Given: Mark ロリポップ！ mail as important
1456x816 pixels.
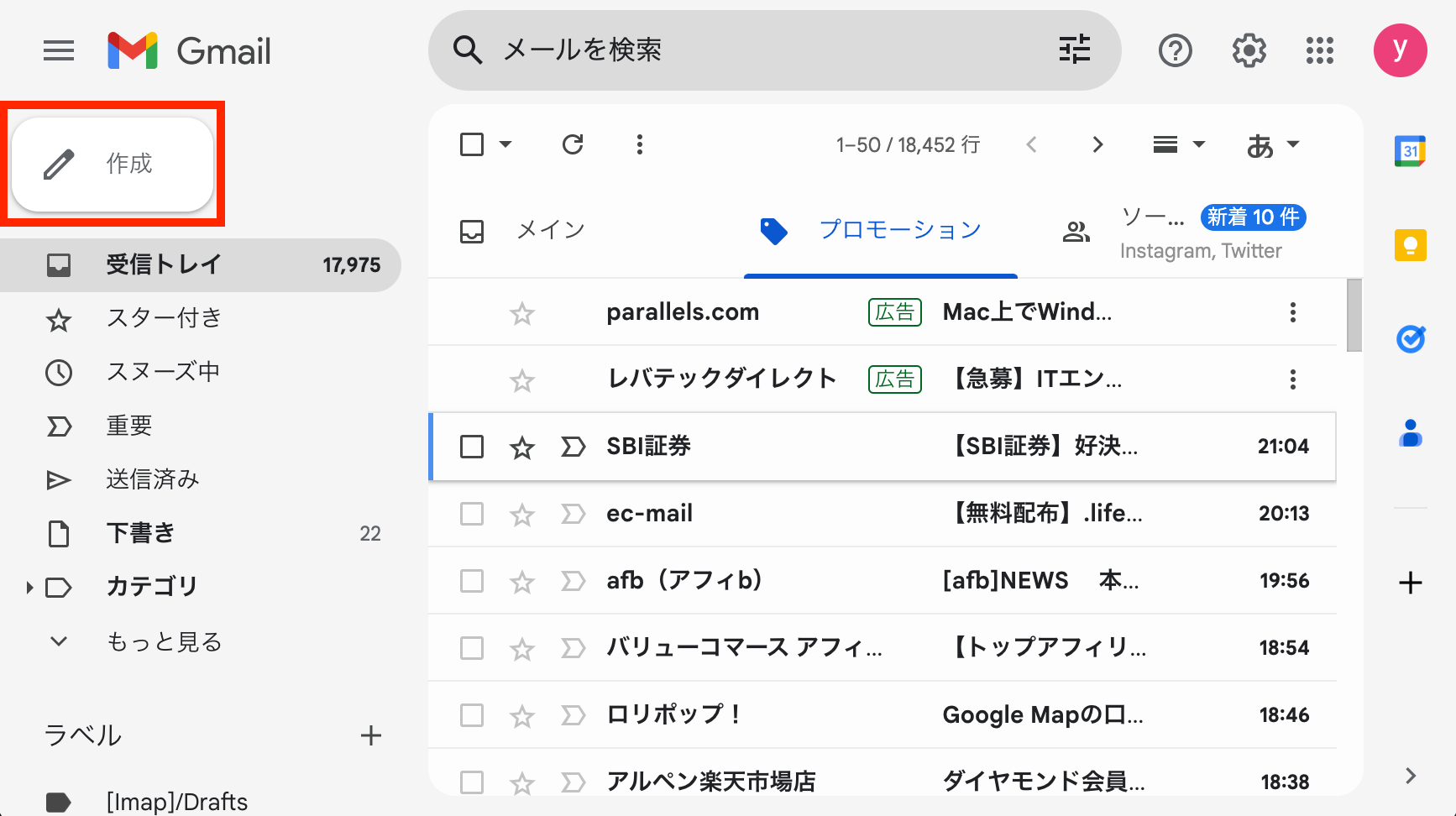Looking at the screenshot, I should pyautogui.click(x=573, y=715).
